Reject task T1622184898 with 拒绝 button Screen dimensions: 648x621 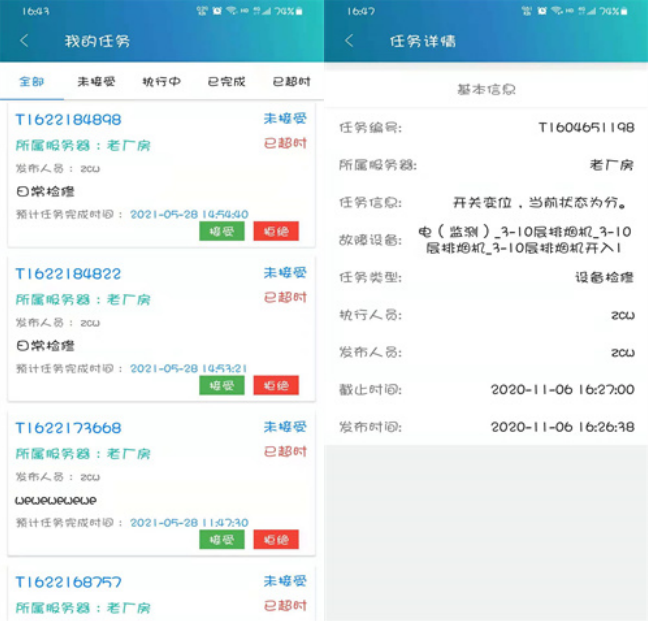275,231
